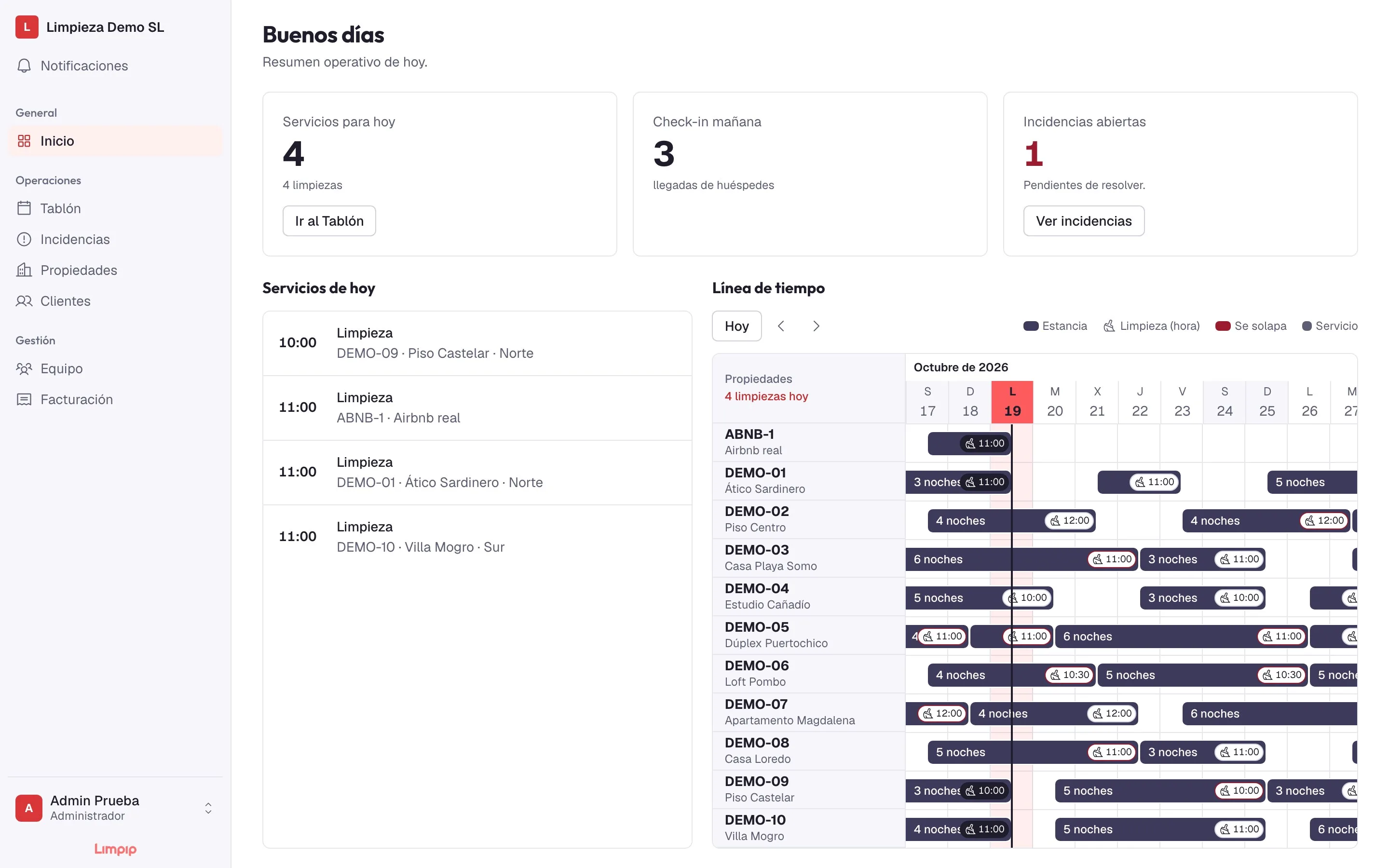Click the Ir al Tablón button
This screenshot has width=1389, height=868.
point(329,221)
